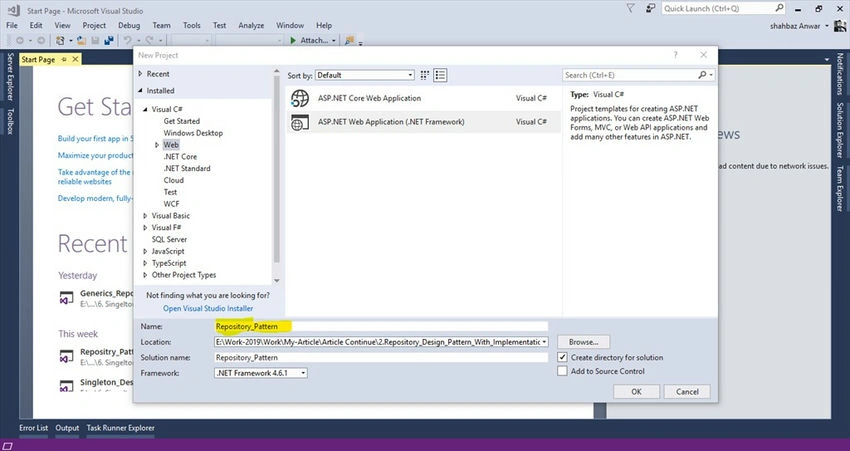850x451 pixels.
Task: Click the notifications filter funnel icon
Action: (x=630, y=8)
